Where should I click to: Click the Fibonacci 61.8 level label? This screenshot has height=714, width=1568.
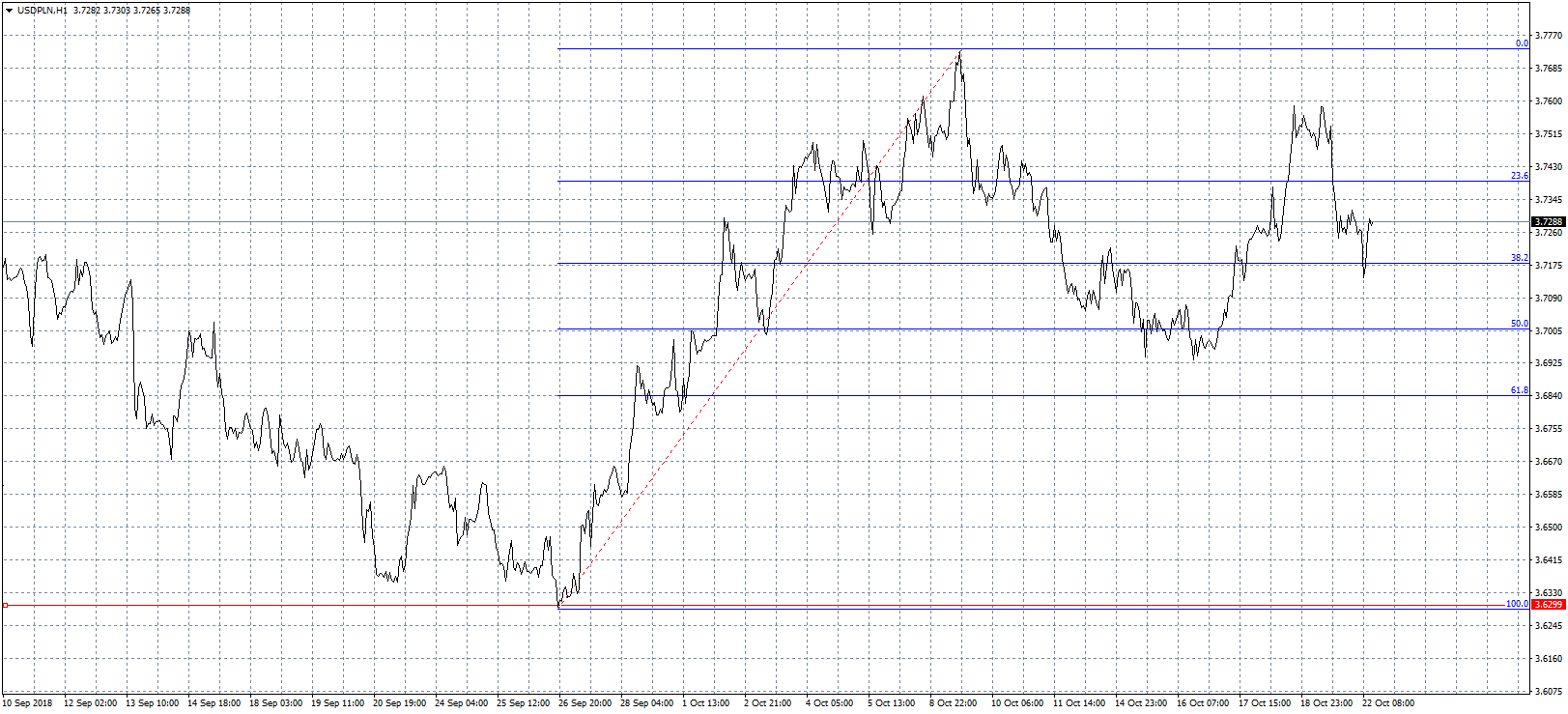(x=1520, y=390)
